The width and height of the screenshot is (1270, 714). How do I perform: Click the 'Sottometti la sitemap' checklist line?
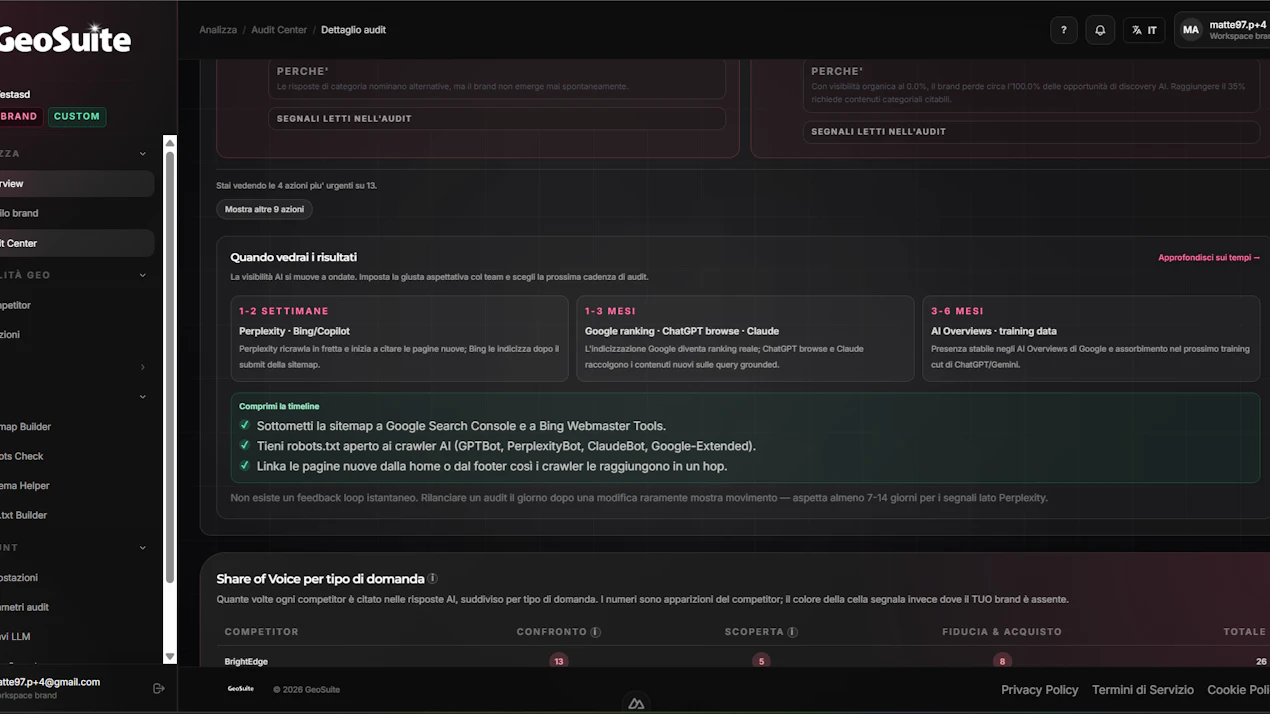[461, 426]
